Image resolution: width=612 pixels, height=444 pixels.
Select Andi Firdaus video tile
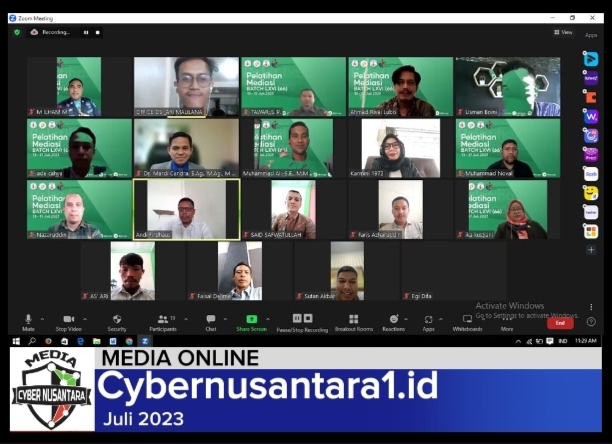point(187,209)
